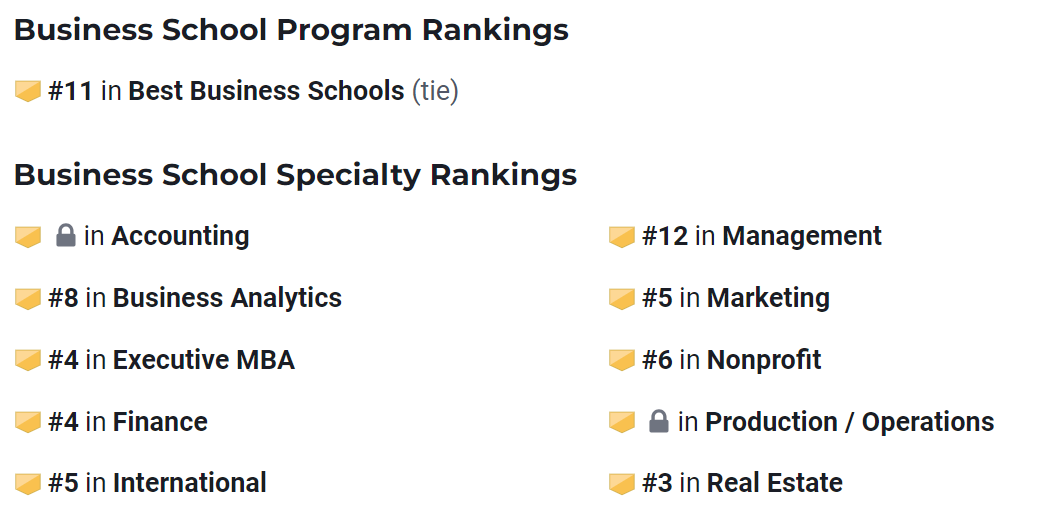Open the Production / Operations ranking
Viewport: 1047px width, 523px height.
850,421
